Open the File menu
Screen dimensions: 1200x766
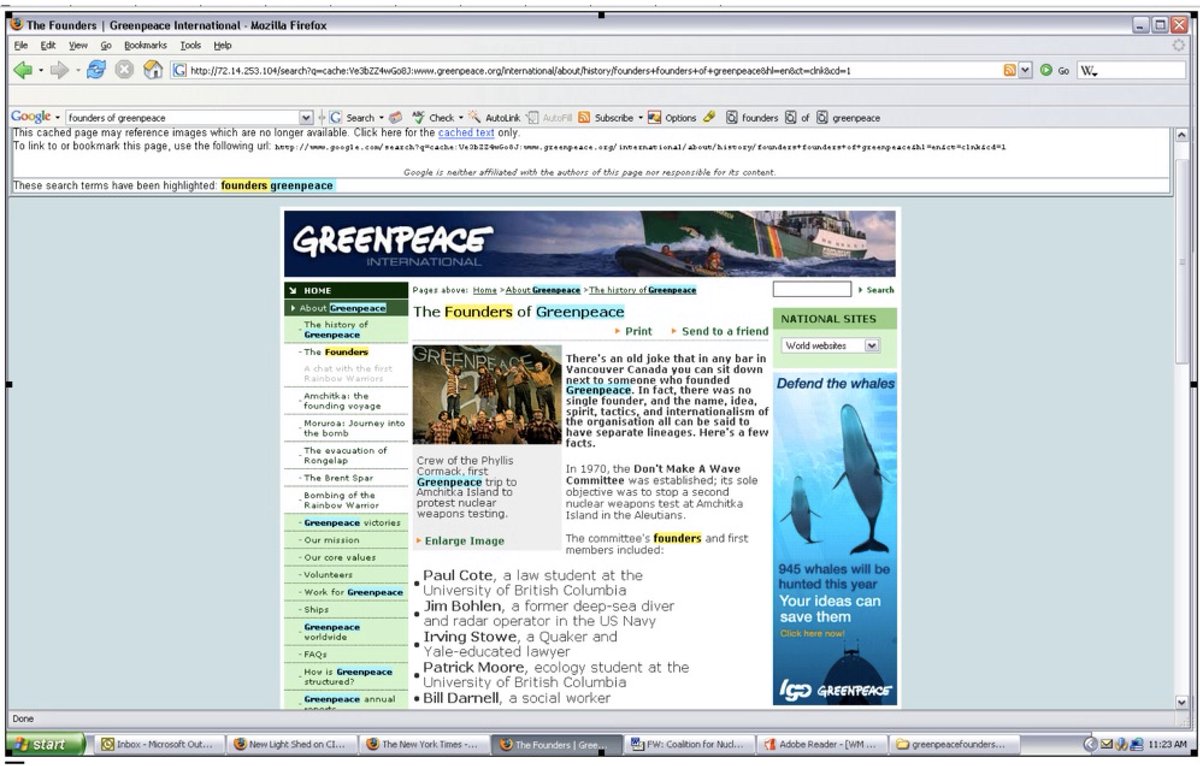[21, 45]
